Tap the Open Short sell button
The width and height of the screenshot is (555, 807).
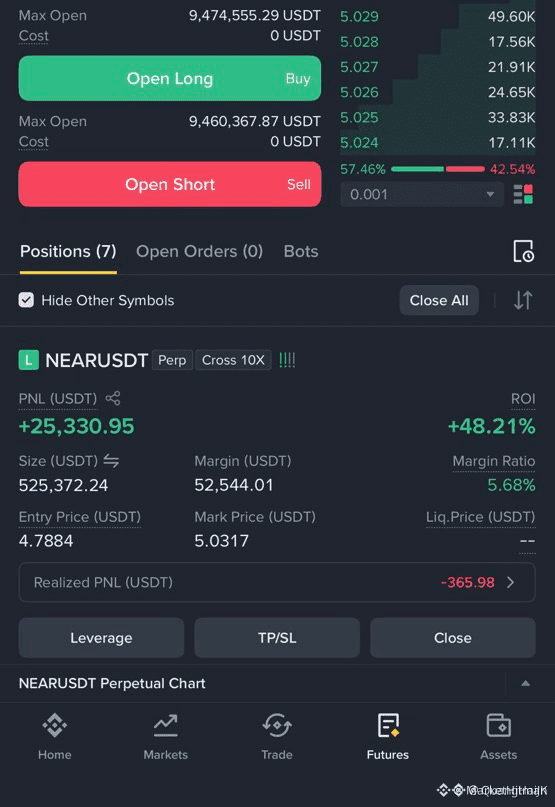coord(170,184)
